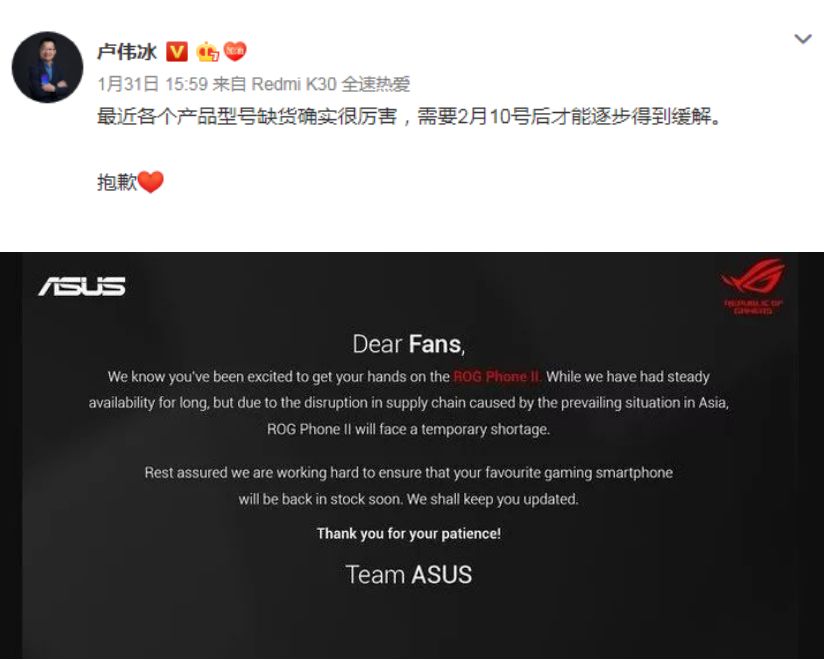The width and height of the screenshot is (824, 660).
Task: Click the line about temporary shortage
Action: click(x=408, y=429)
